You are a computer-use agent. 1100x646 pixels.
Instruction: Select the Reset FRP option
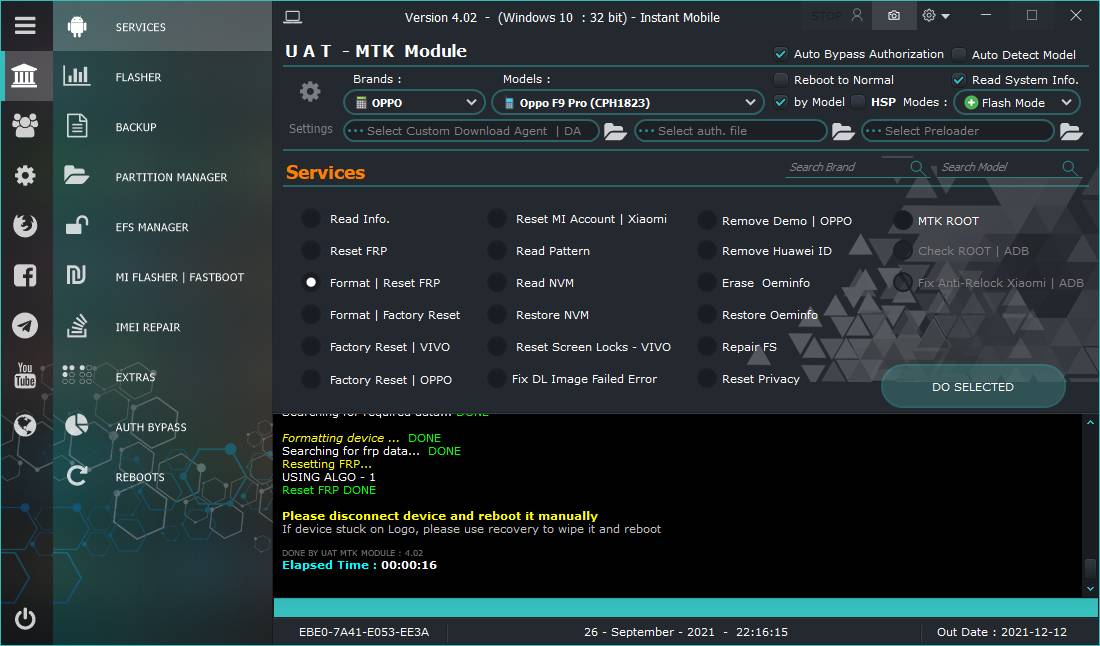point(311,250)
